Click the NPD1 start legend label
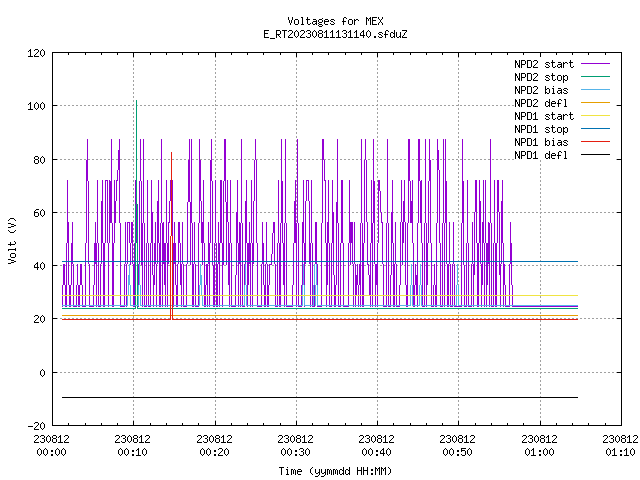 tap(544, 116)
